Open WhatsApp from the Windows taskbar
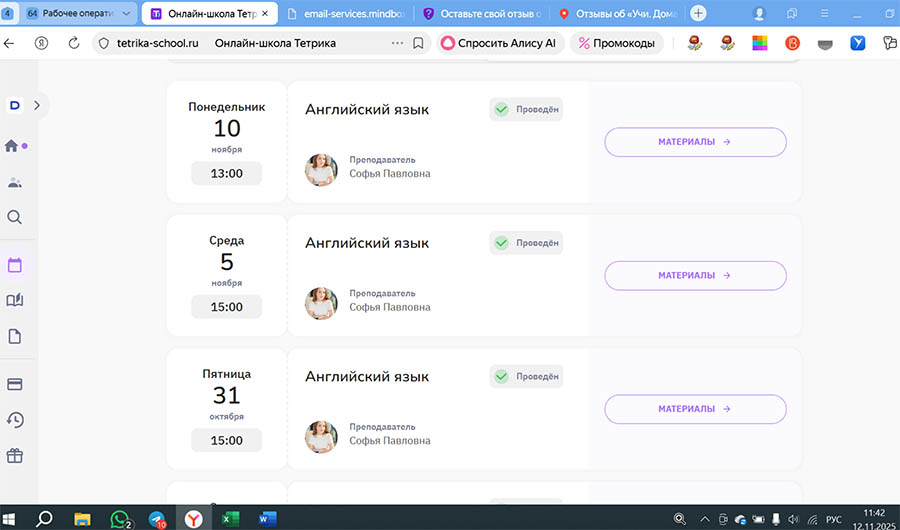 (x=121, y=518)
